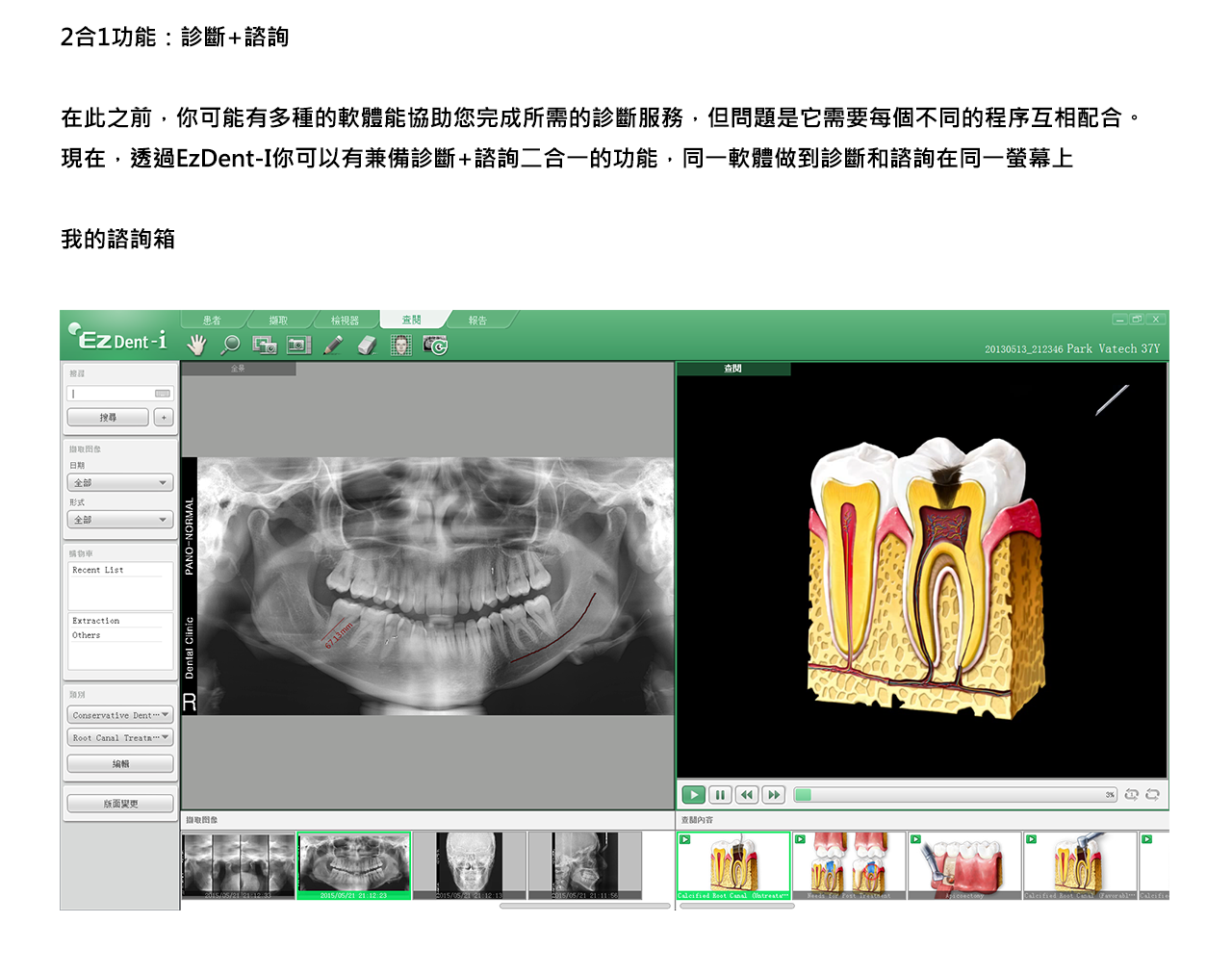Open the four-panel TMJ X-ray thumbnail
The width and height of the screenshot is (1232, 974).
pyautogui.click(x=239, y=866)
